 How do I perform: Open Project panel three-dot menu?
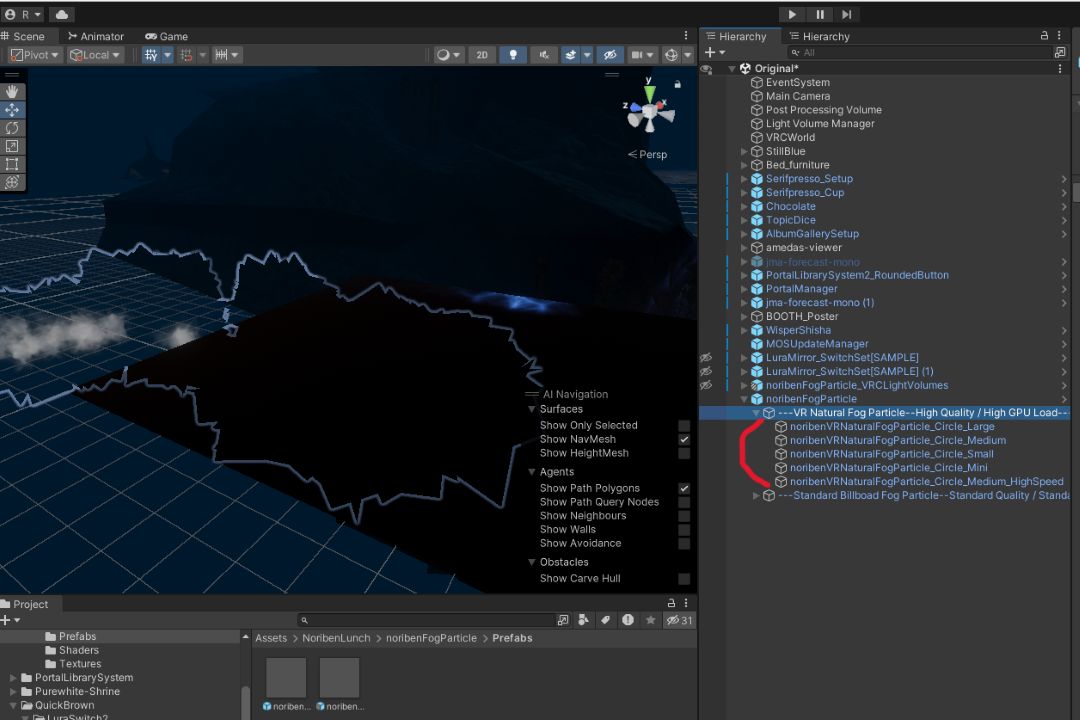[686, 603]
